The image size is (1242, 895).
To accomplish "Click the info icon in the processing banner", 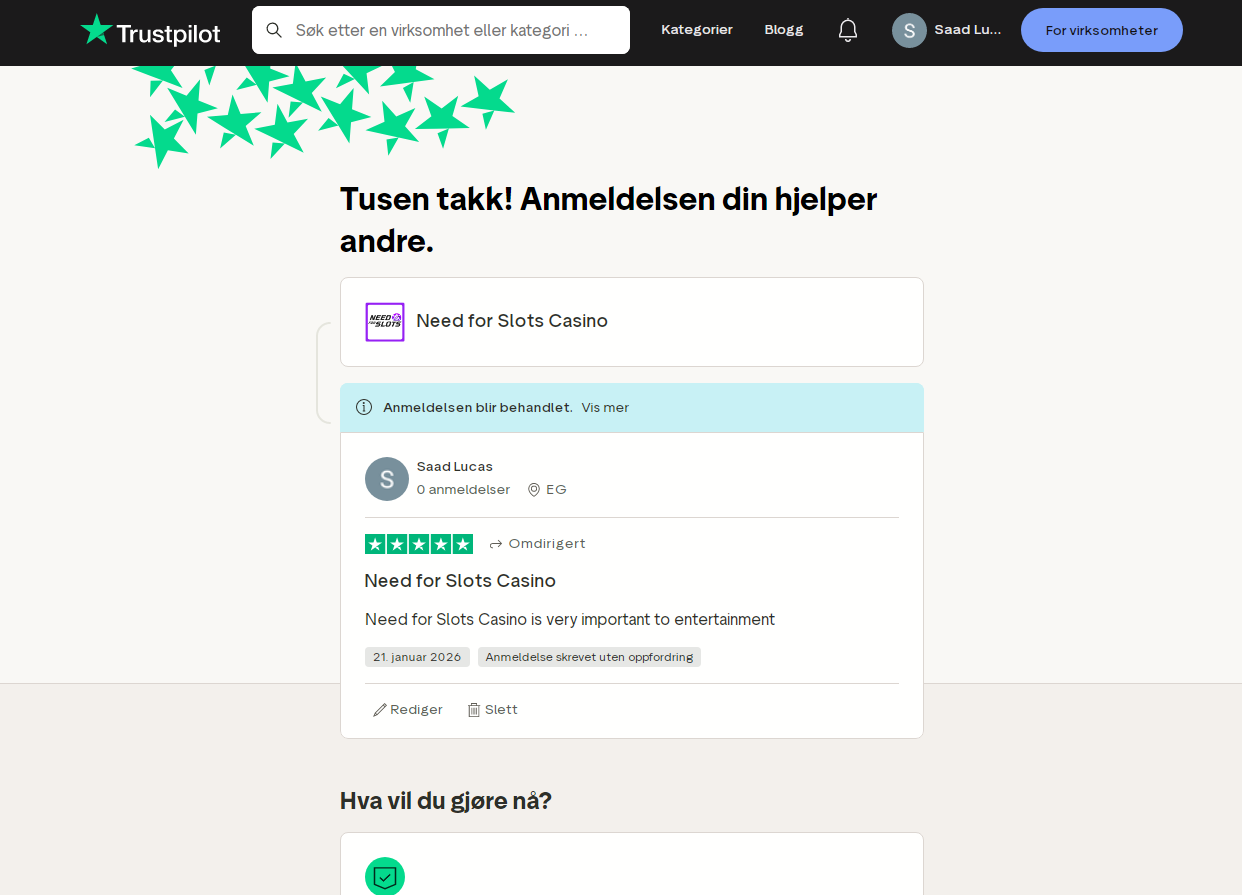I will [x=364, y=407].
